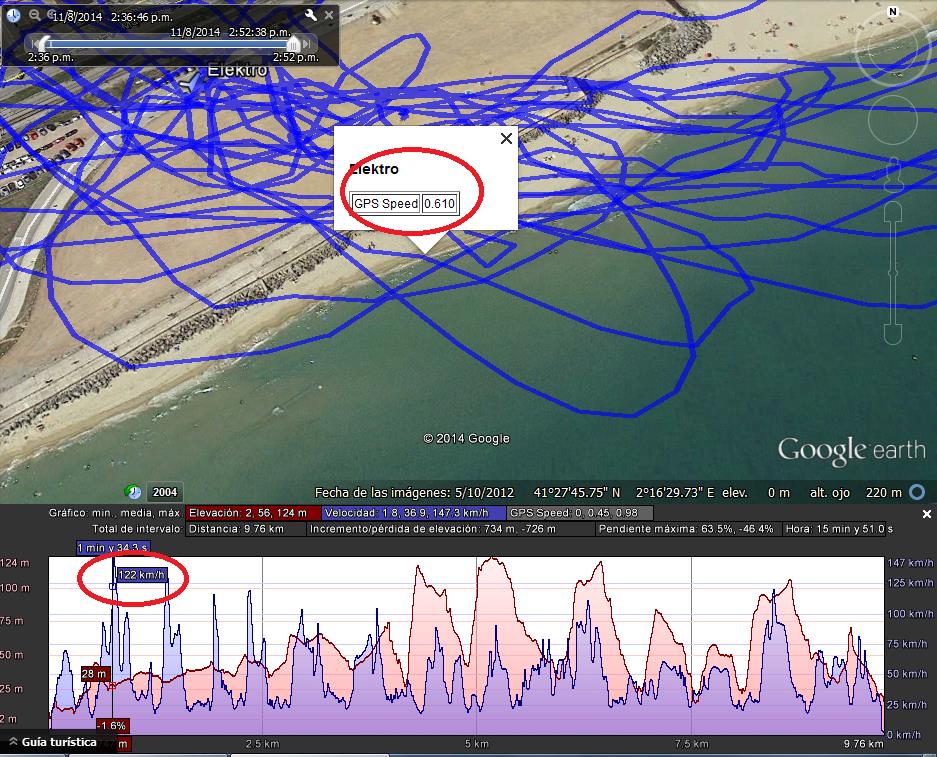Expand the Guía turística panel
Viewport: 937px width, 757px height.
pyautogui.click(x=14, y=742)
